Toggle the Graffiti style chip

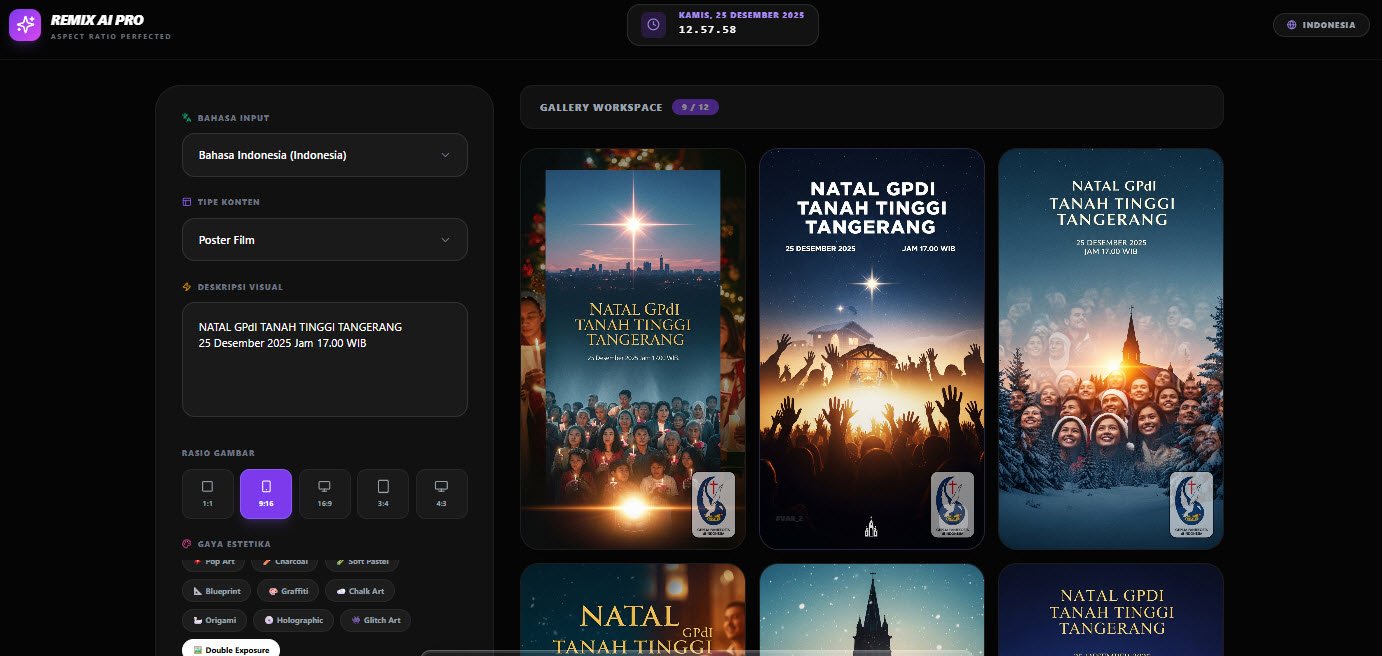click(x=288, y=591)
